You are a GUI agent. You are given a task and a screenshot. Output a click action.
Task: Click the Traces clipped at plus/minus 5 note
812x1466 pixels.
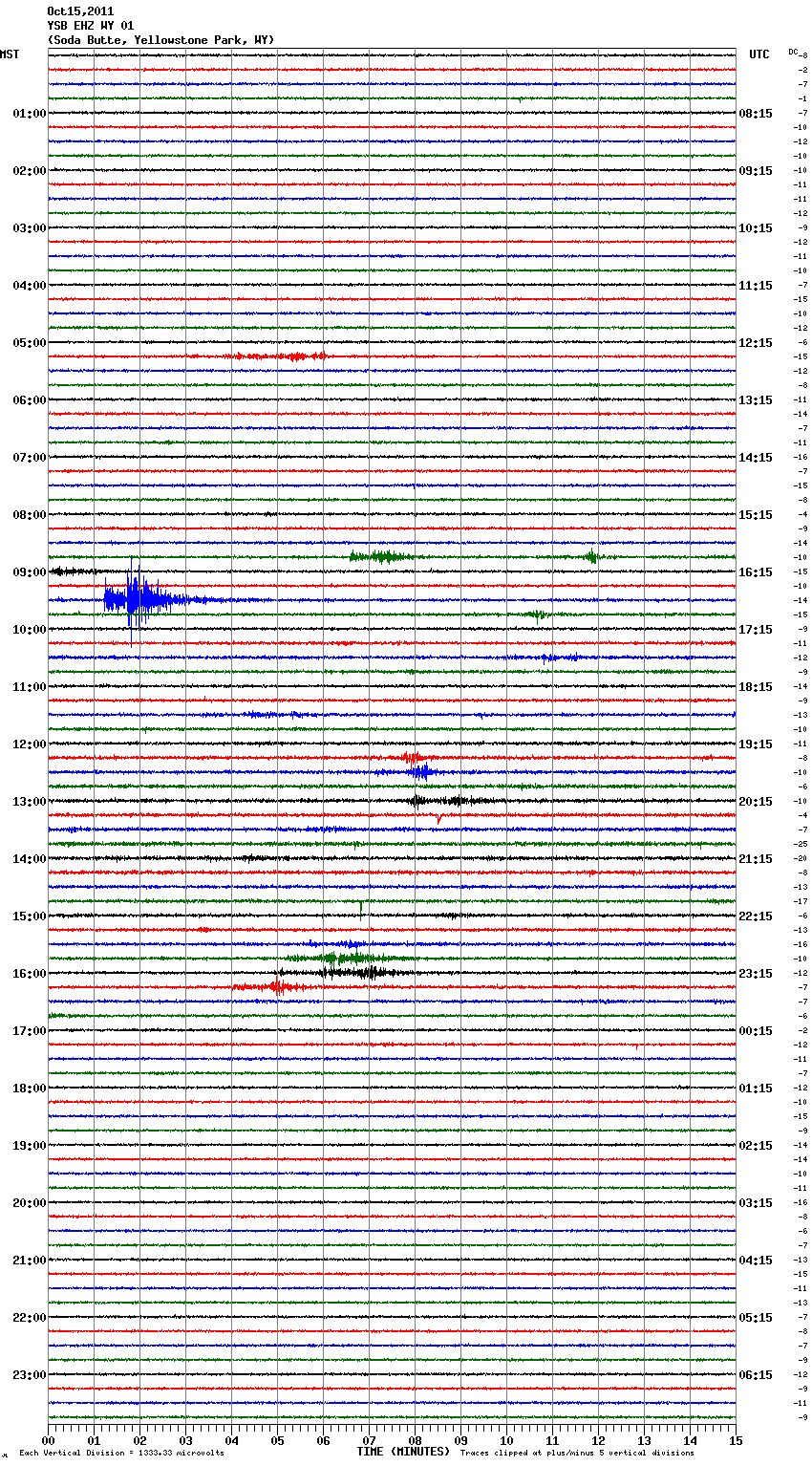coord(577,1454)
